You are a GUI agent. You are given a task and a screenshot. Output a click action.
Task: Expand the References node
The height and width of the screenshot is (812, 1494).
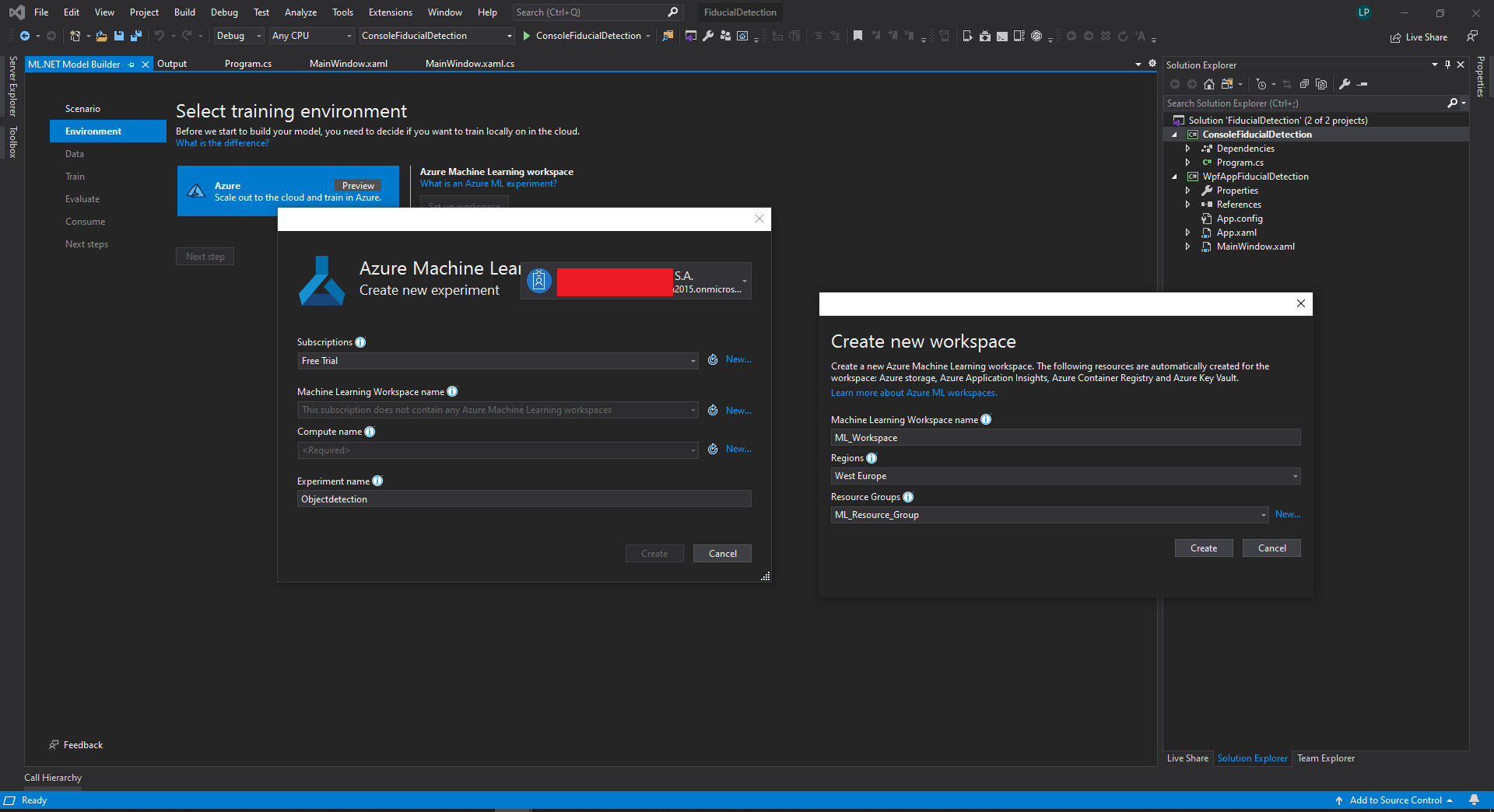coord(1187,205)
